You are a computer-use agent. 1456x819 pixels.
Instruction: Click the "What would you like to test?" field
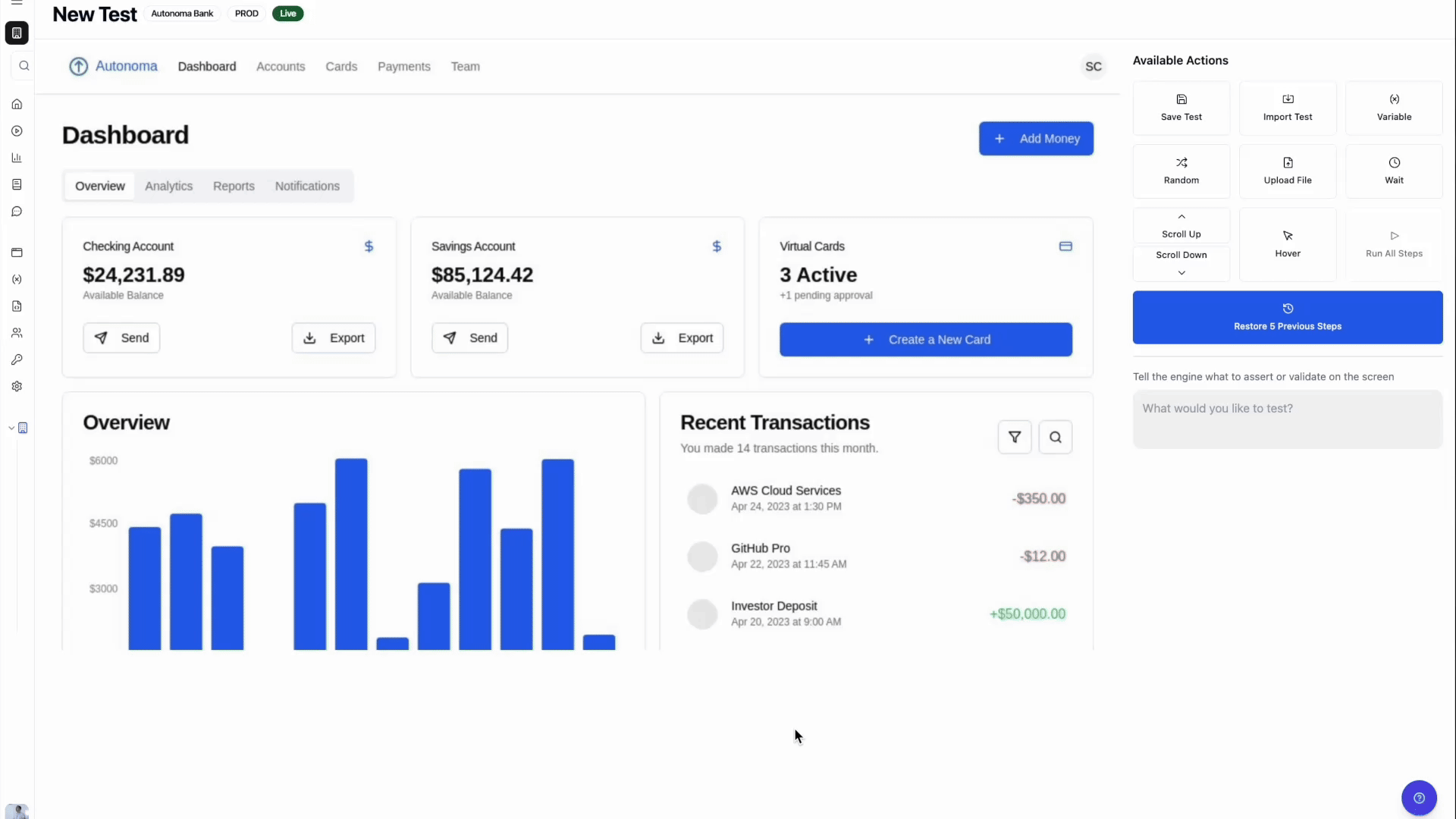coord(1287,419)
